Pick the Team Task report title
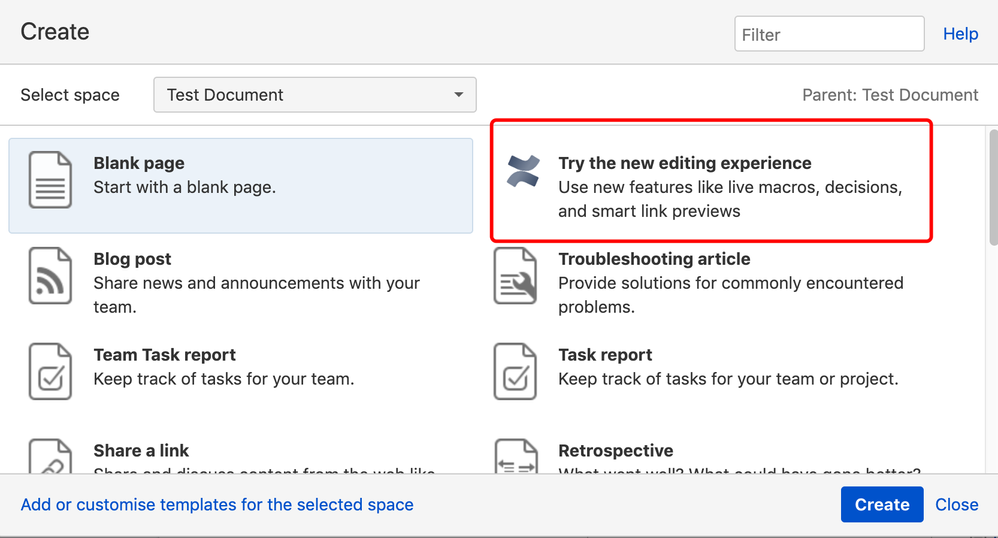The height and width of the screenshot is (538, 998). pos(164,355)
